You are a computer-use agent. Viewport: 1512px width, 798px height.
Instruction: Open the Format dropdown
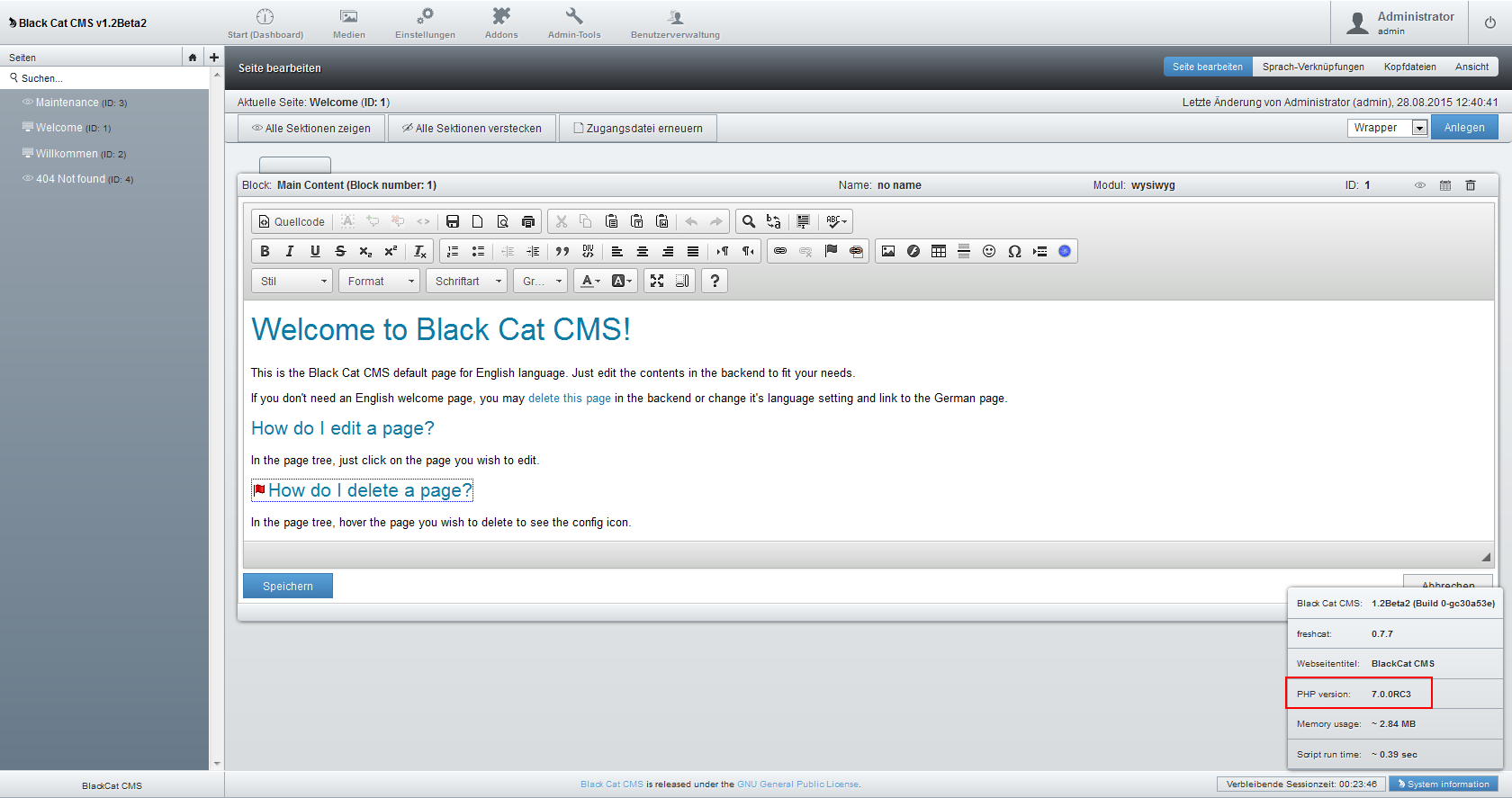(x=380, y=281)
